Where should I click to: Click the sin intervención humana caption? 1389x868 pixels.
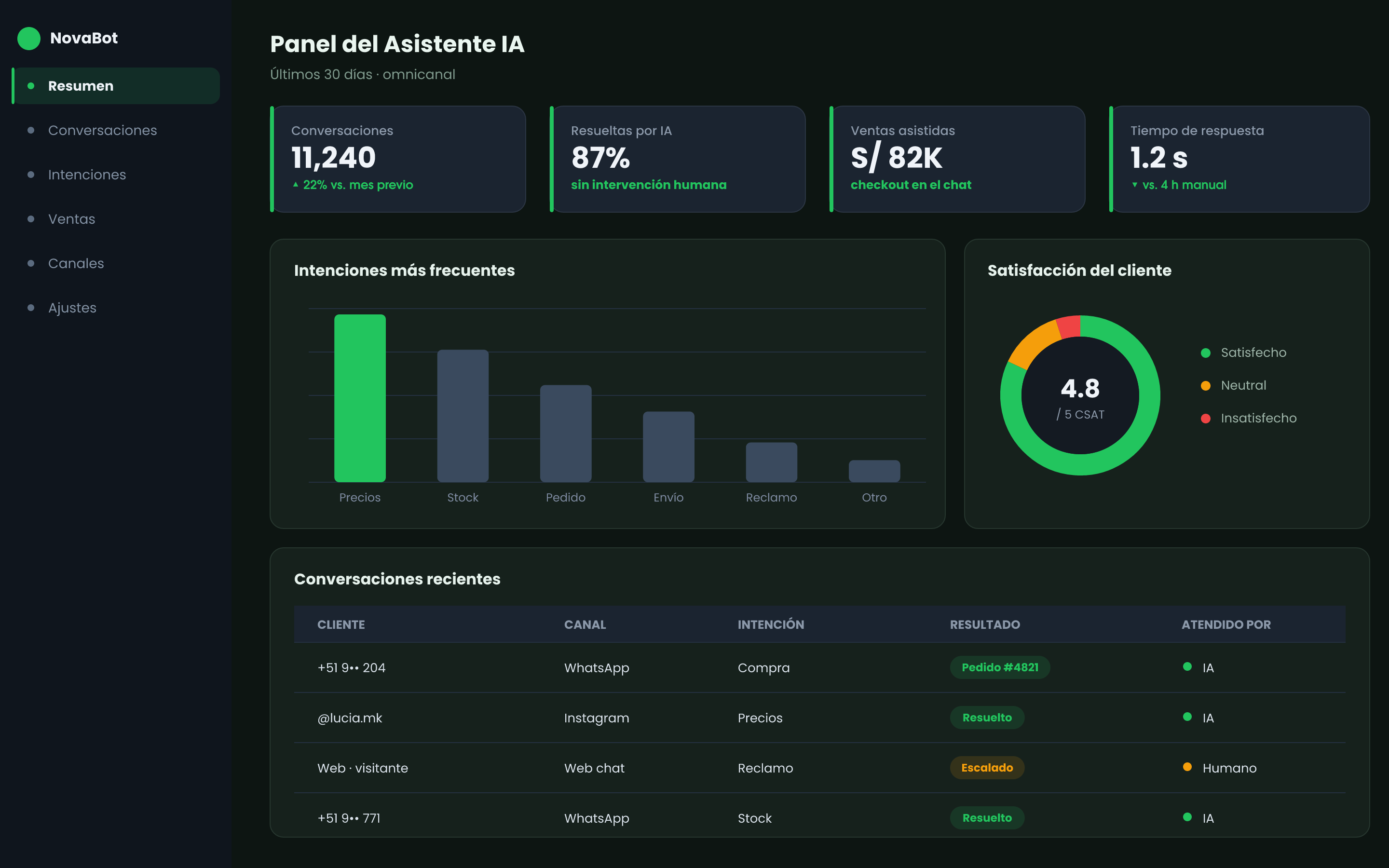tap(649, 185)
